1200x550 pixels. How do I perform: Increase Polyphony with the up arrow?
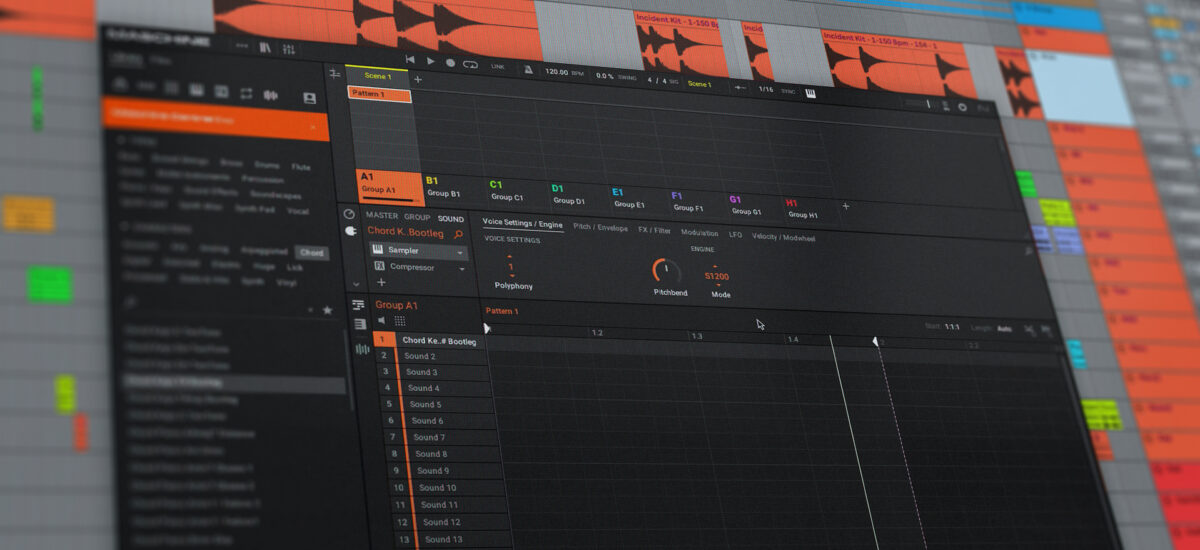click(x=511, y=258)
